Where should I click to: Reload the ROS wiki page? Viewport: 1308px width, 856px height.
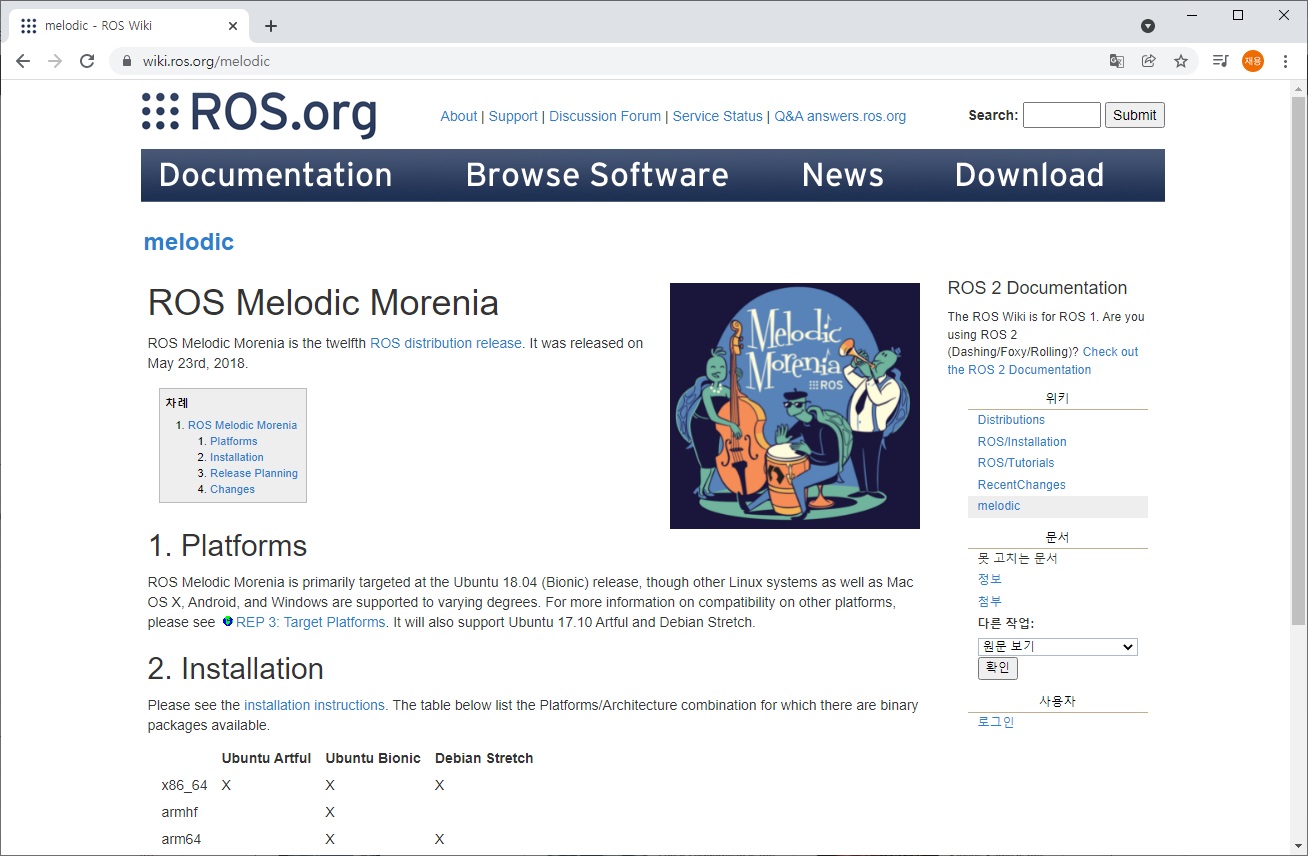pos(87,61)
